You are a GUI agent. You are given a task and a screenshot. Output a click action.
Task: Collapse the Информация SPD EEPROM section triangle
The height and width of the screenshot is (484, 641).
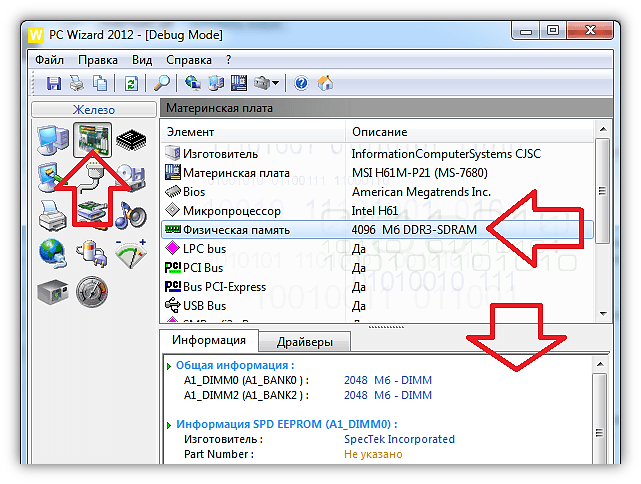coord(169,425)
